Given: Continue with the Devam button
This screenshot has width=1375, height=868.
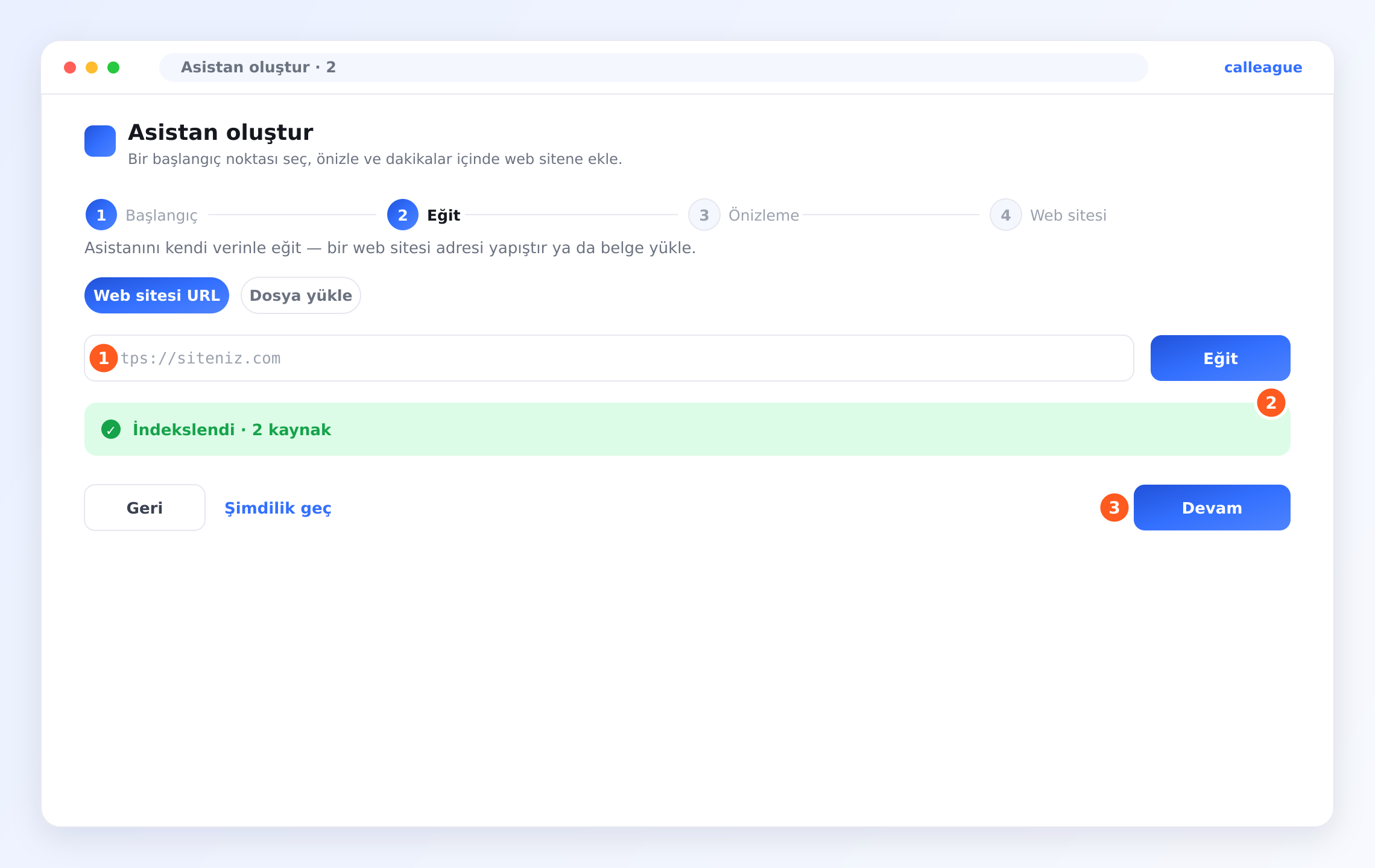Looking at the screenshot, I should coord(1212,508).
